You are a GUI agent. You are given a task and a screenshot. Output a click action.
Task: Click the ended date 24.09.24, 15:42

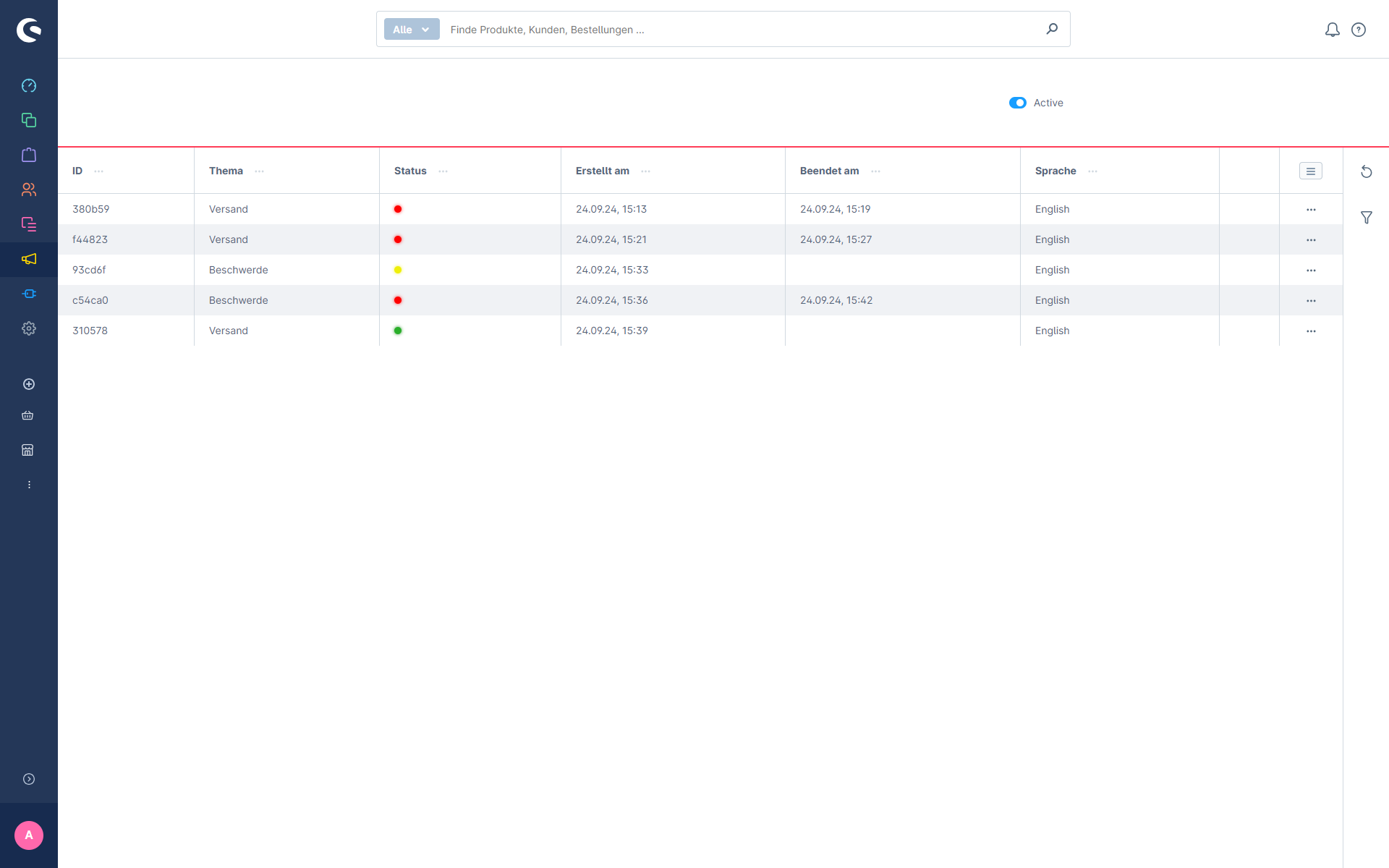pyautogui.click(x=836, y=300)
